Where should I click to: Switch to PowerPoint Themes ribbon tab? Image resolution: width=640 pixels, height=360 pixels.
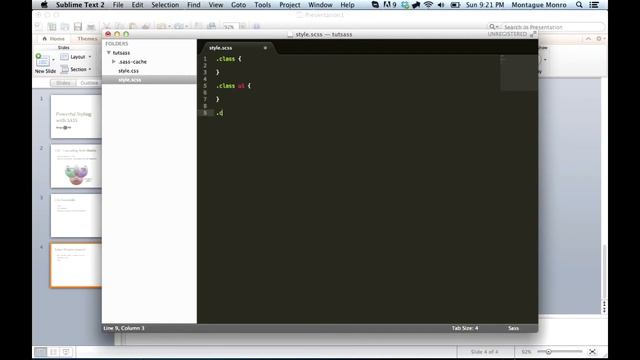[x=87, y=38]
